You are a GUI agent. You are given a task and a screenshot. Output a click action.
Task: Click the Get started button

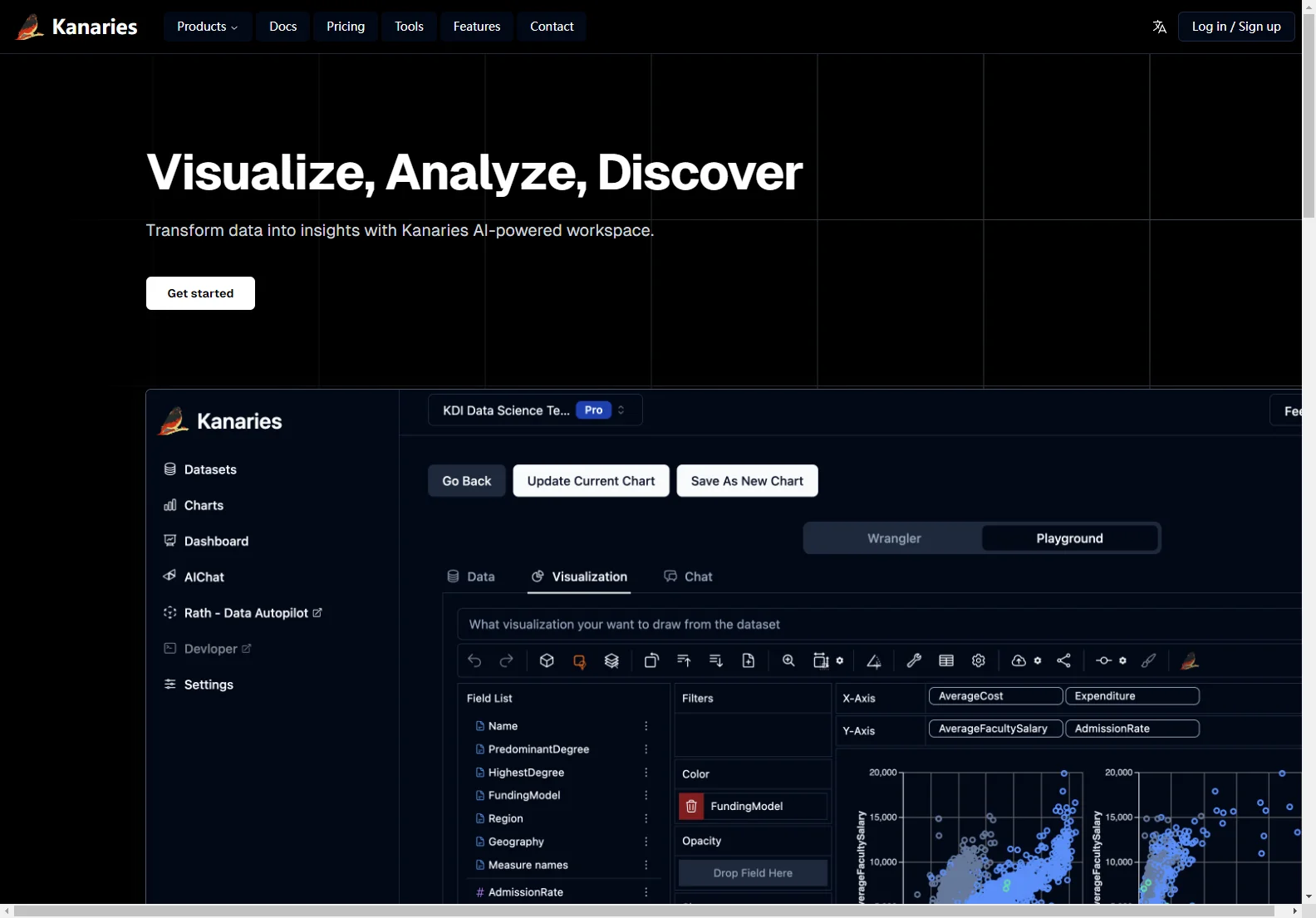pos(200,293)
